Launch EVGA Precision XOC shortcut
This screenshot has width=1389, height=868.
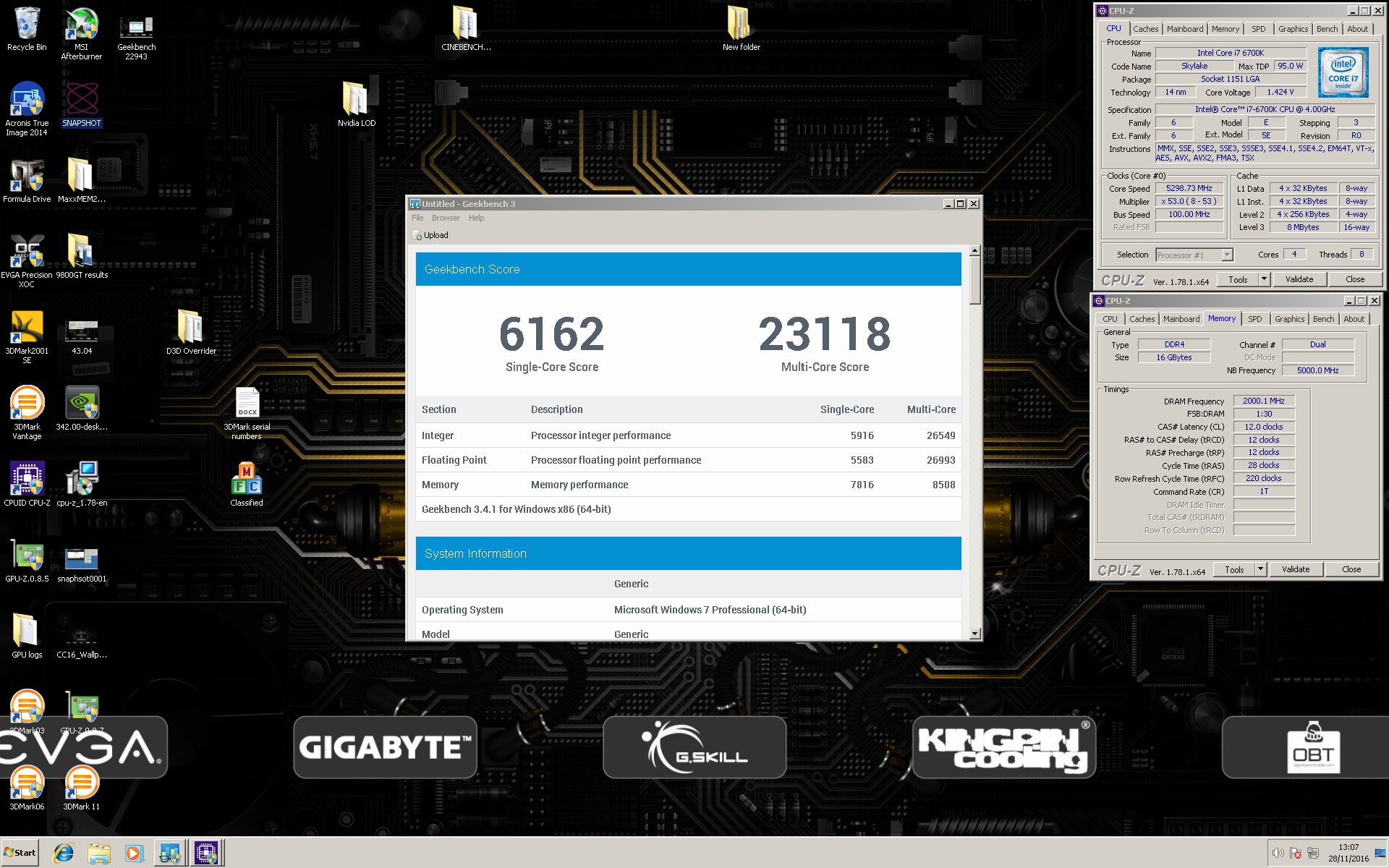tap(27, 260)
